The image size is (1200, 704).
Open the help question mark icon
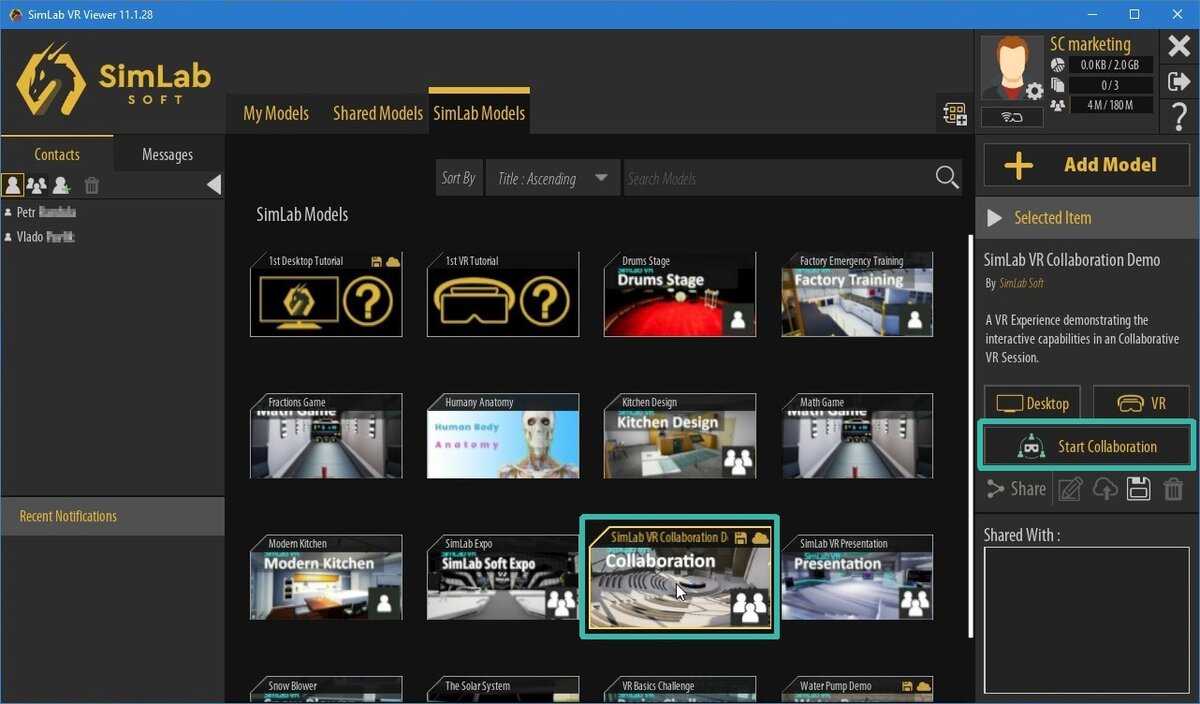[1178, 116]
